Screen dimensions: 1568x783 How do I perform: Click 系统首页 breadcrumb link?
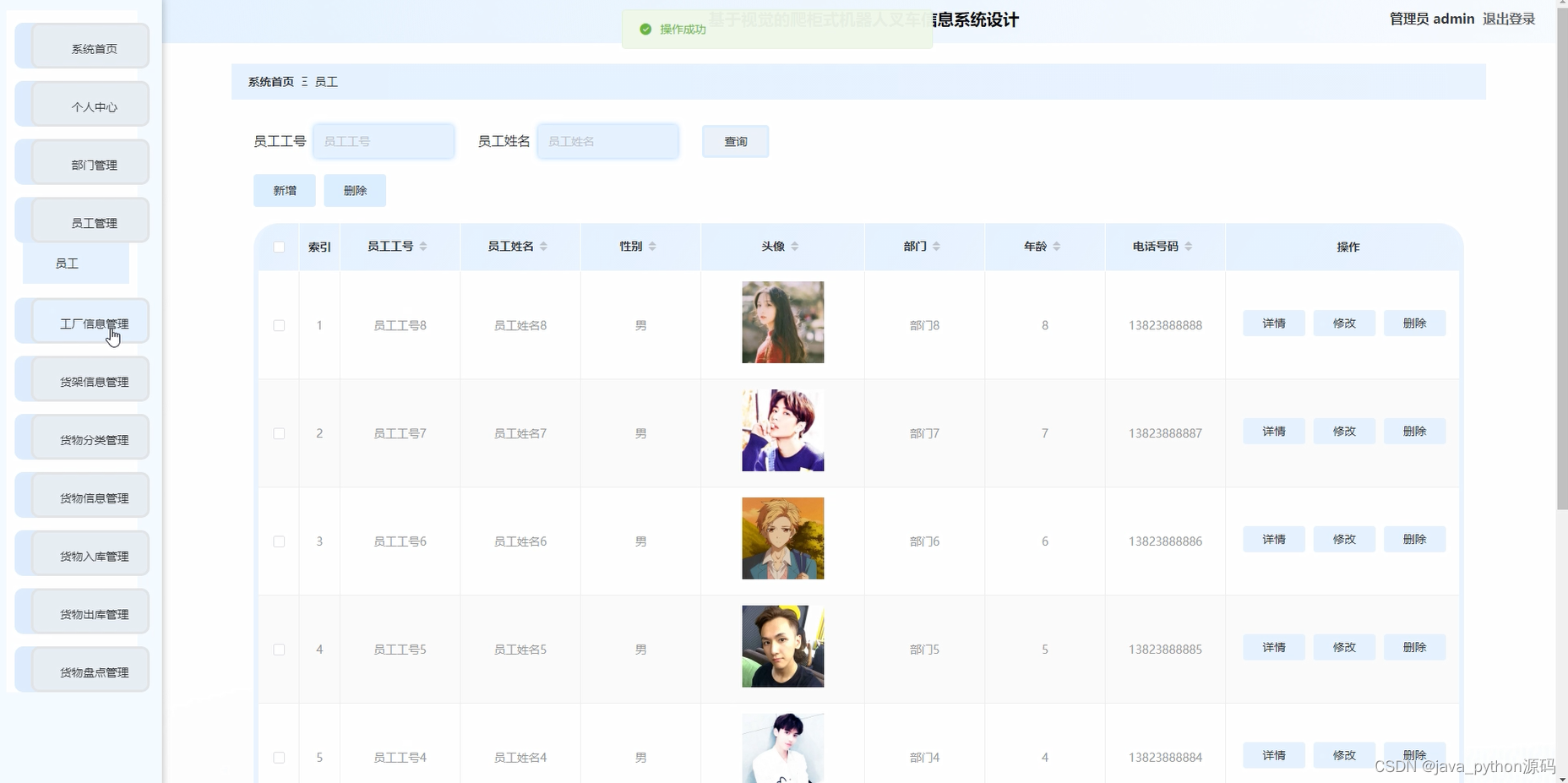[271, 82]
